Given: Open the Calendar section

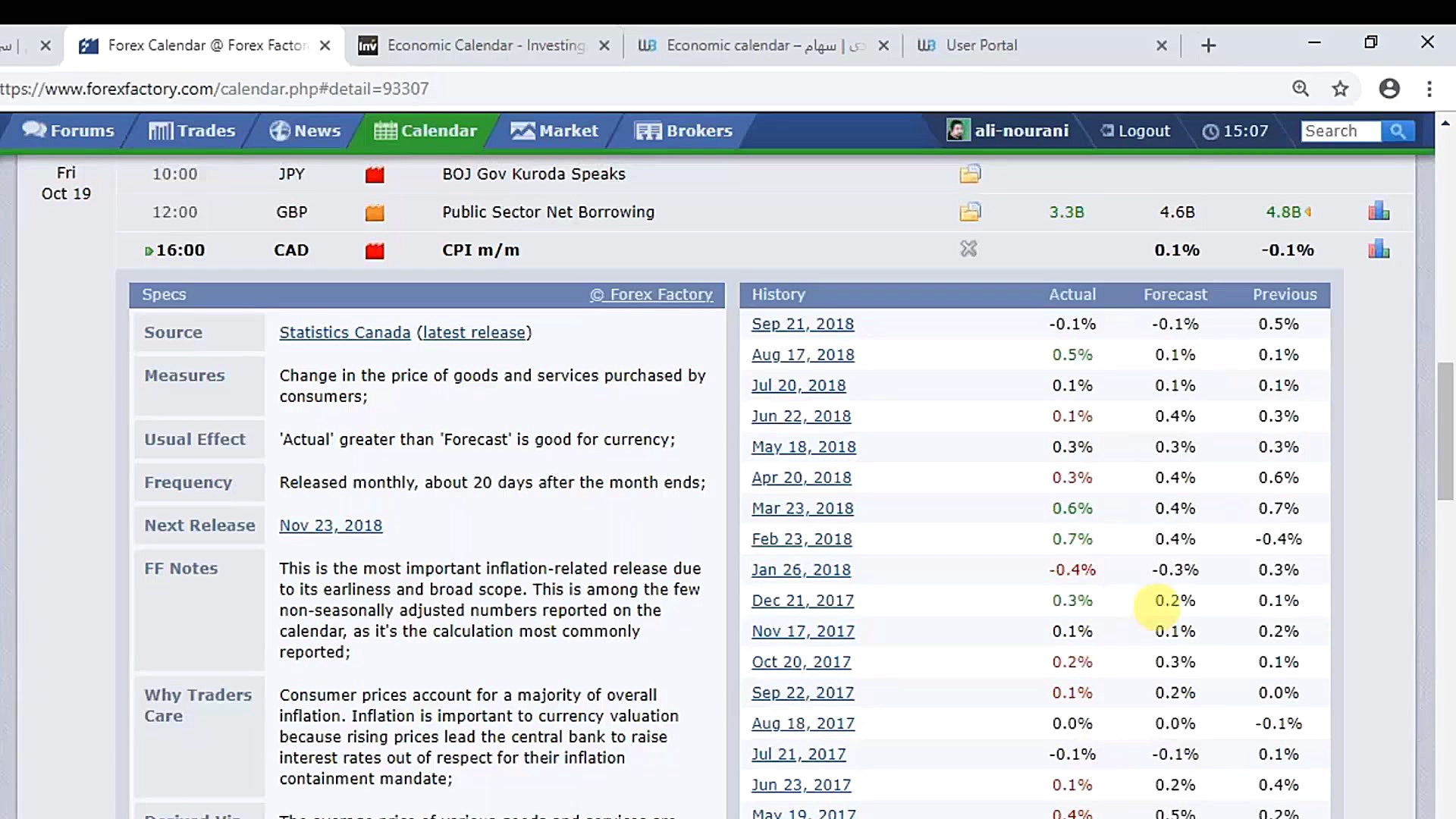Looking at the screenshot, I should [x=425, y=130].
